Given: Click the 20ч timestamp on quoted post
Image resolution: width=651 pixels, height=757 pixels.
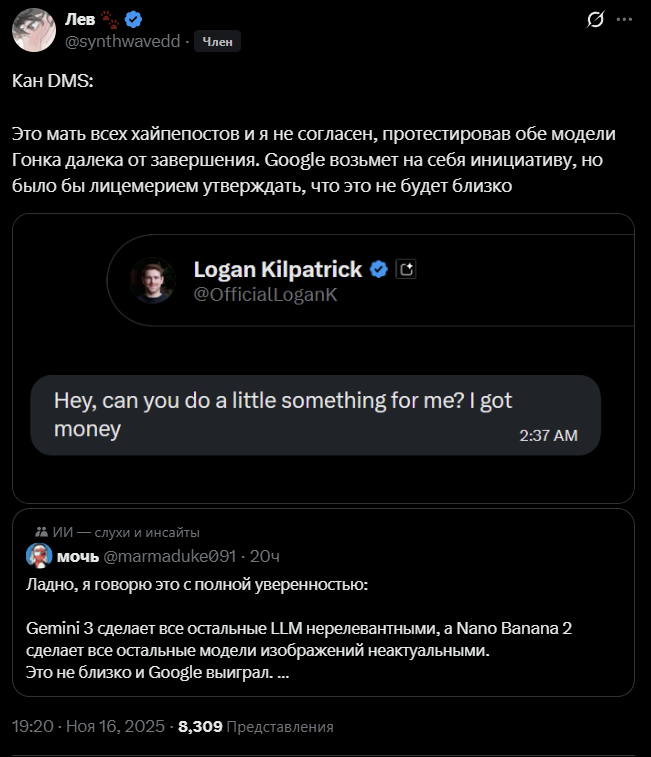Looking at the screenshot, I should (264, 556).
